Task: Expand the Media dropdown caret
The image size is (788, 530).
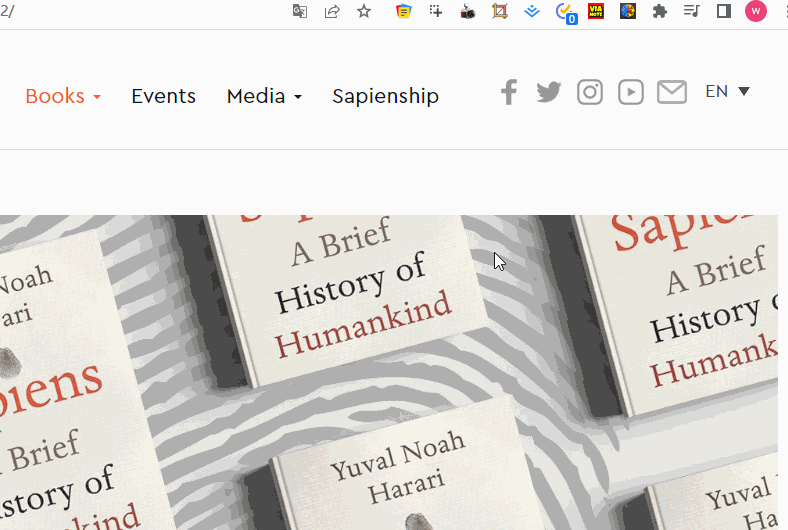Action: tap(298, 97)
